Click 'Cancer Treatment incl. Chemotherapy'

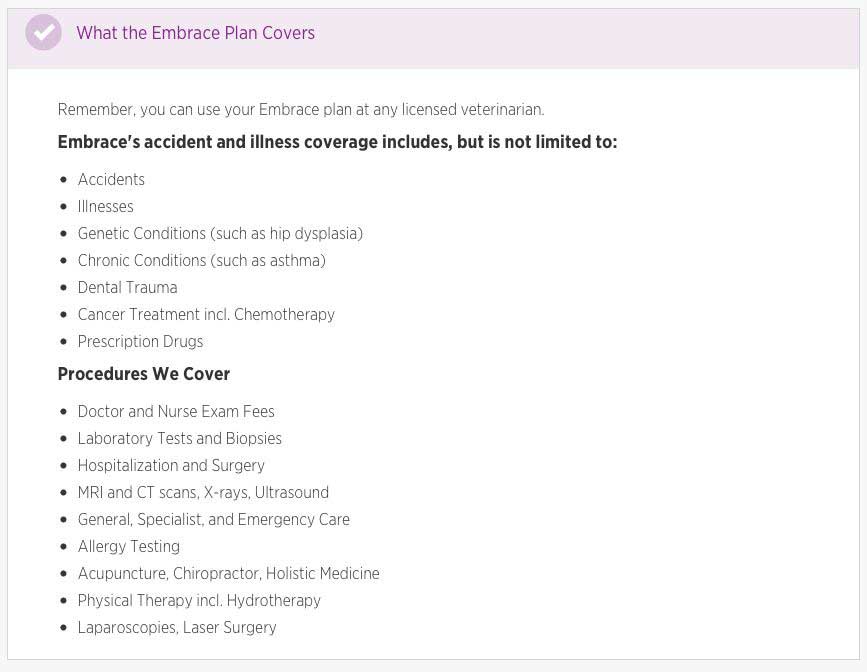[206, 315]
